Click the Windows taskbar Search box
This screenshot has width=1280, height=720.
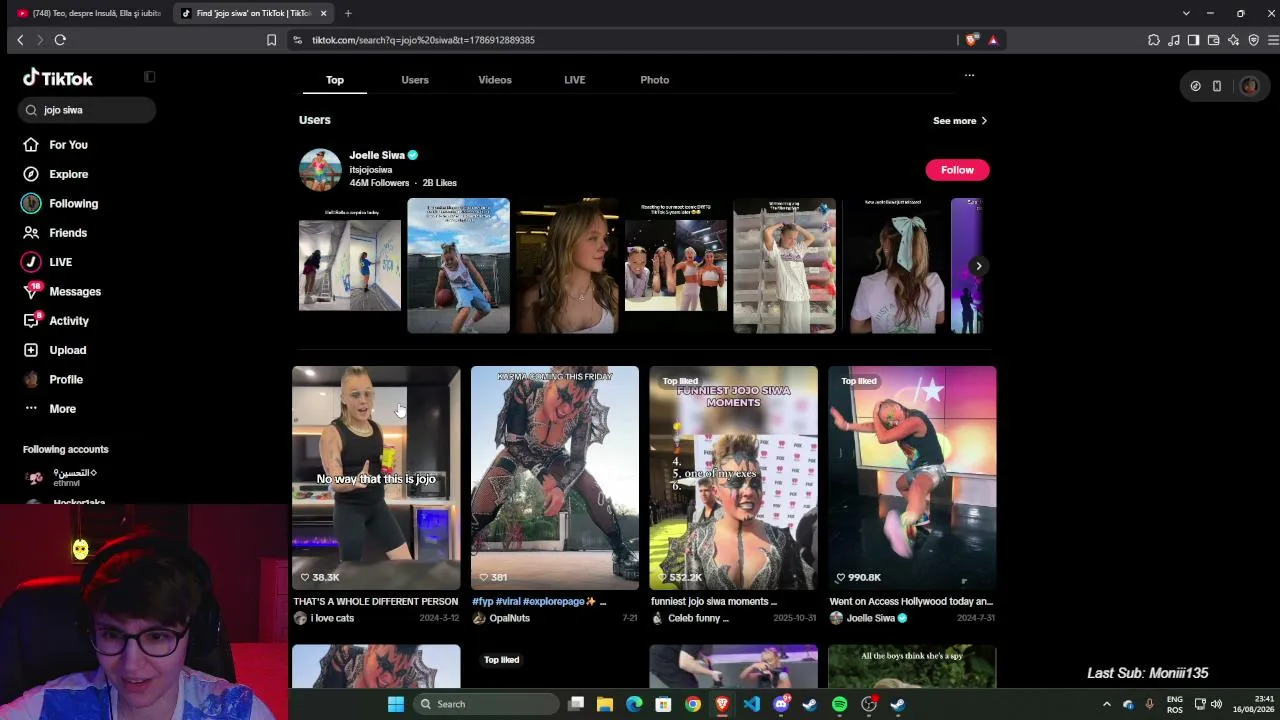(487, 704)
